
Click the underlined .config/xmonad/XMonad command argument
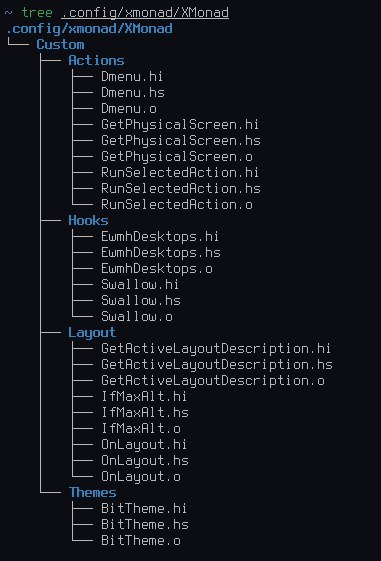pos(145,13)
